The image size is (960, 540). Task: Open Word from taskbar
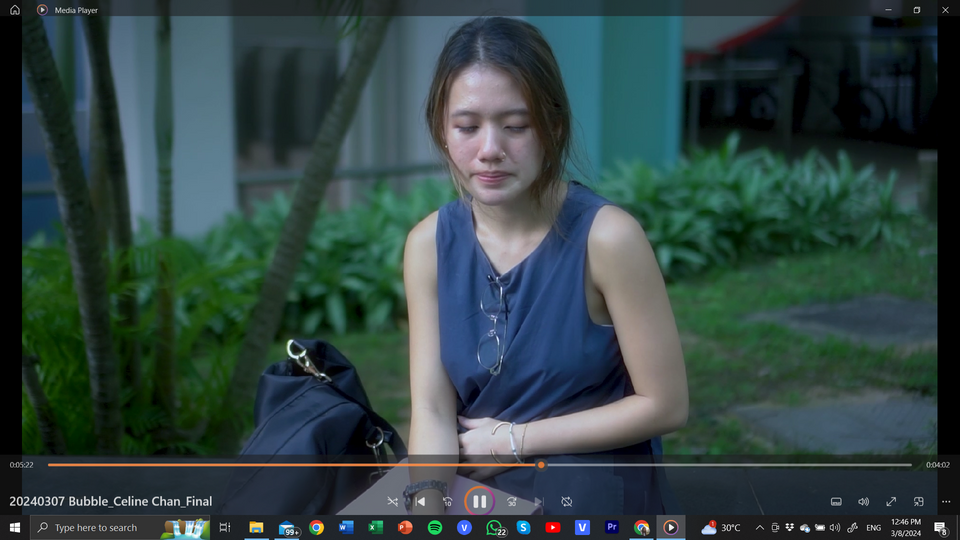346,527
